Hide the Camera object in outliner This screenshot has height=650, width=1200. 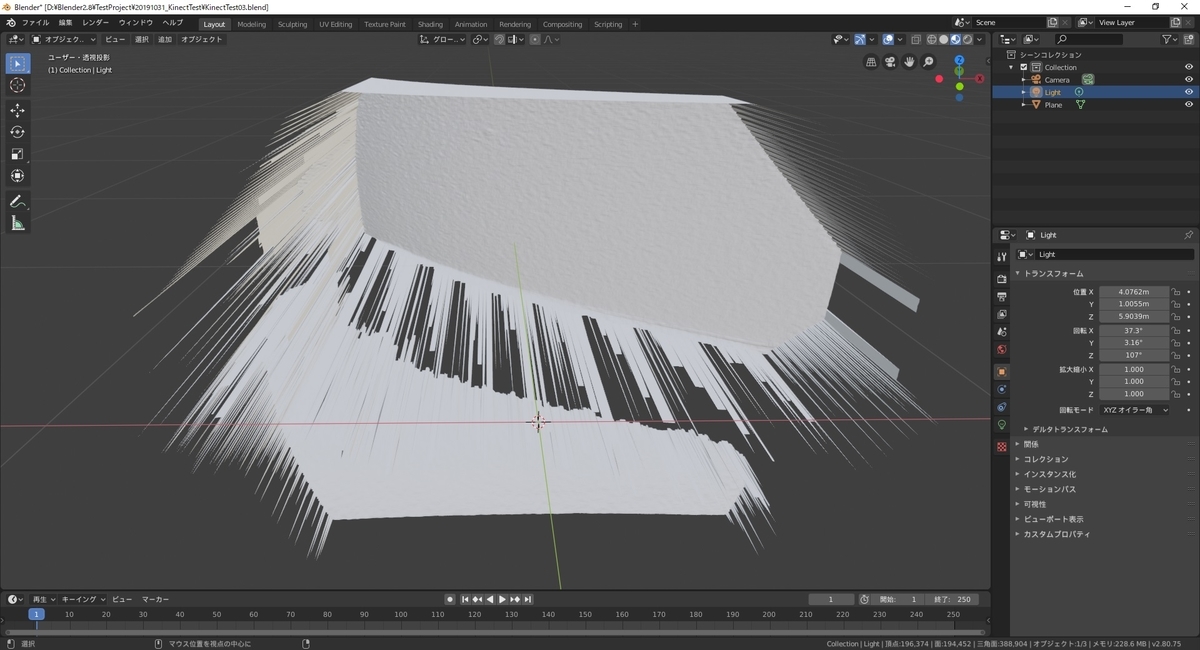(x=1189, y=79)
